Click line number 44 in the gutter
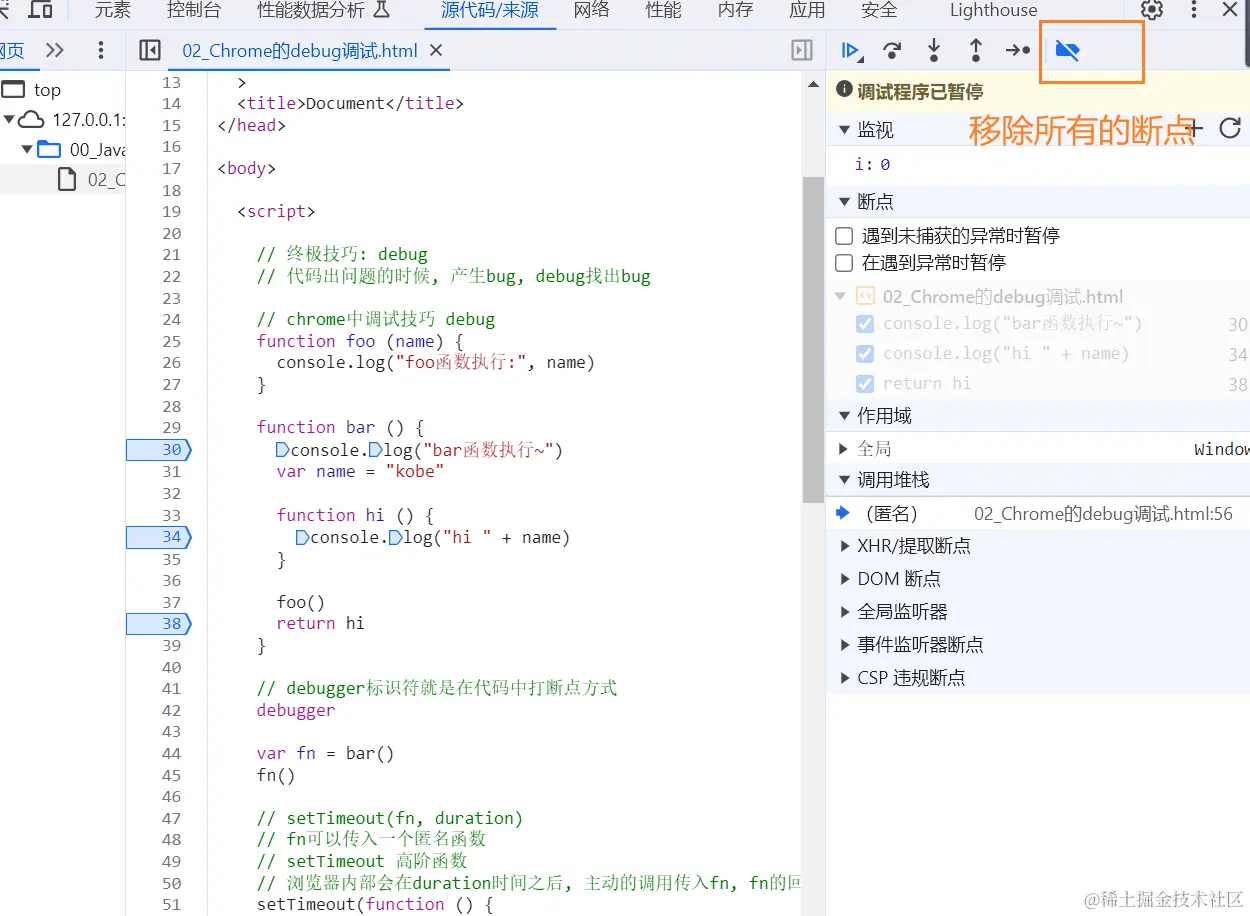 [x=171, y=754]
